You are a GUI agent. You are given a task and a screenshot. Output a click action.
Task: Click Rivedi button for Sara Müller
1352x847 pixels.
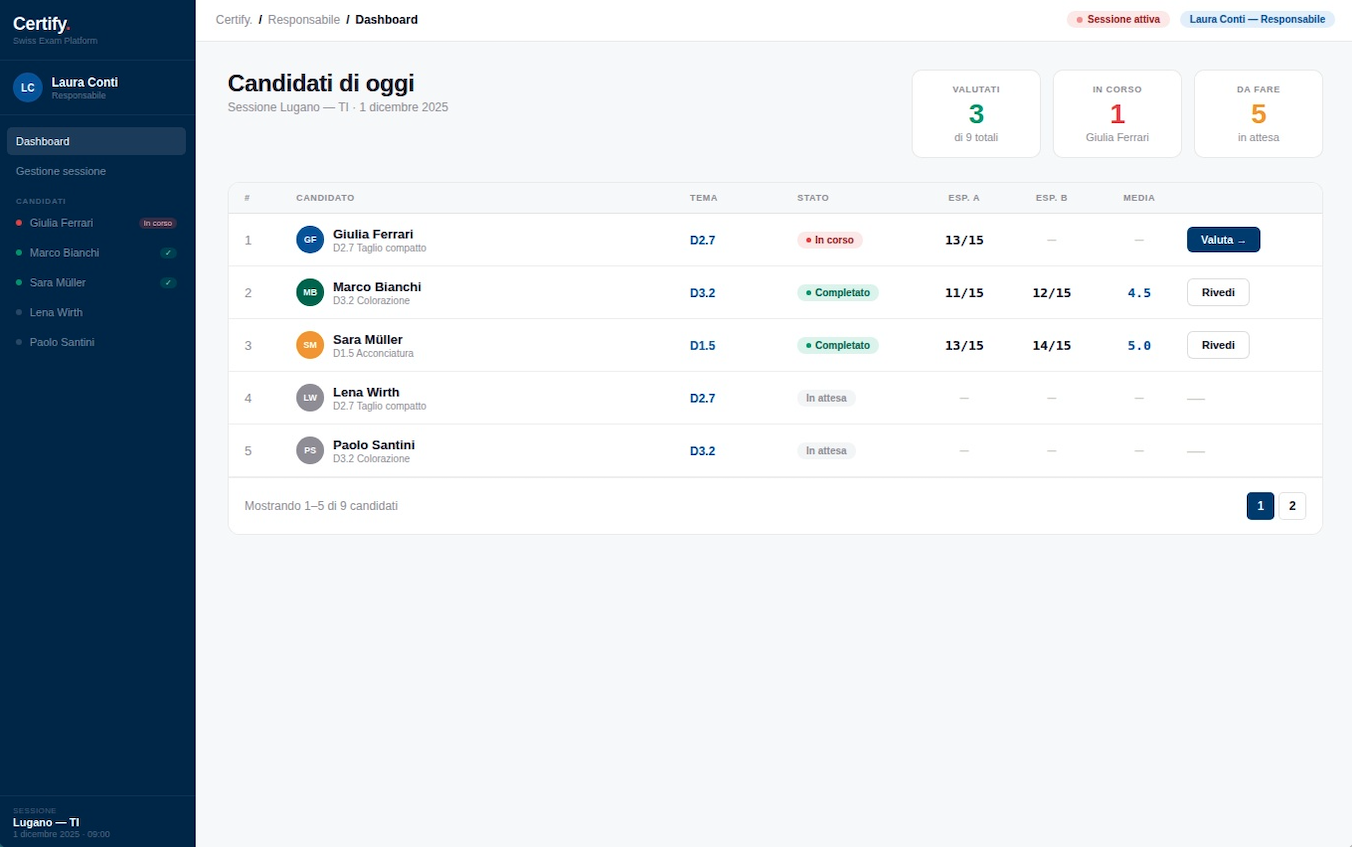(x=1217, y=345)
